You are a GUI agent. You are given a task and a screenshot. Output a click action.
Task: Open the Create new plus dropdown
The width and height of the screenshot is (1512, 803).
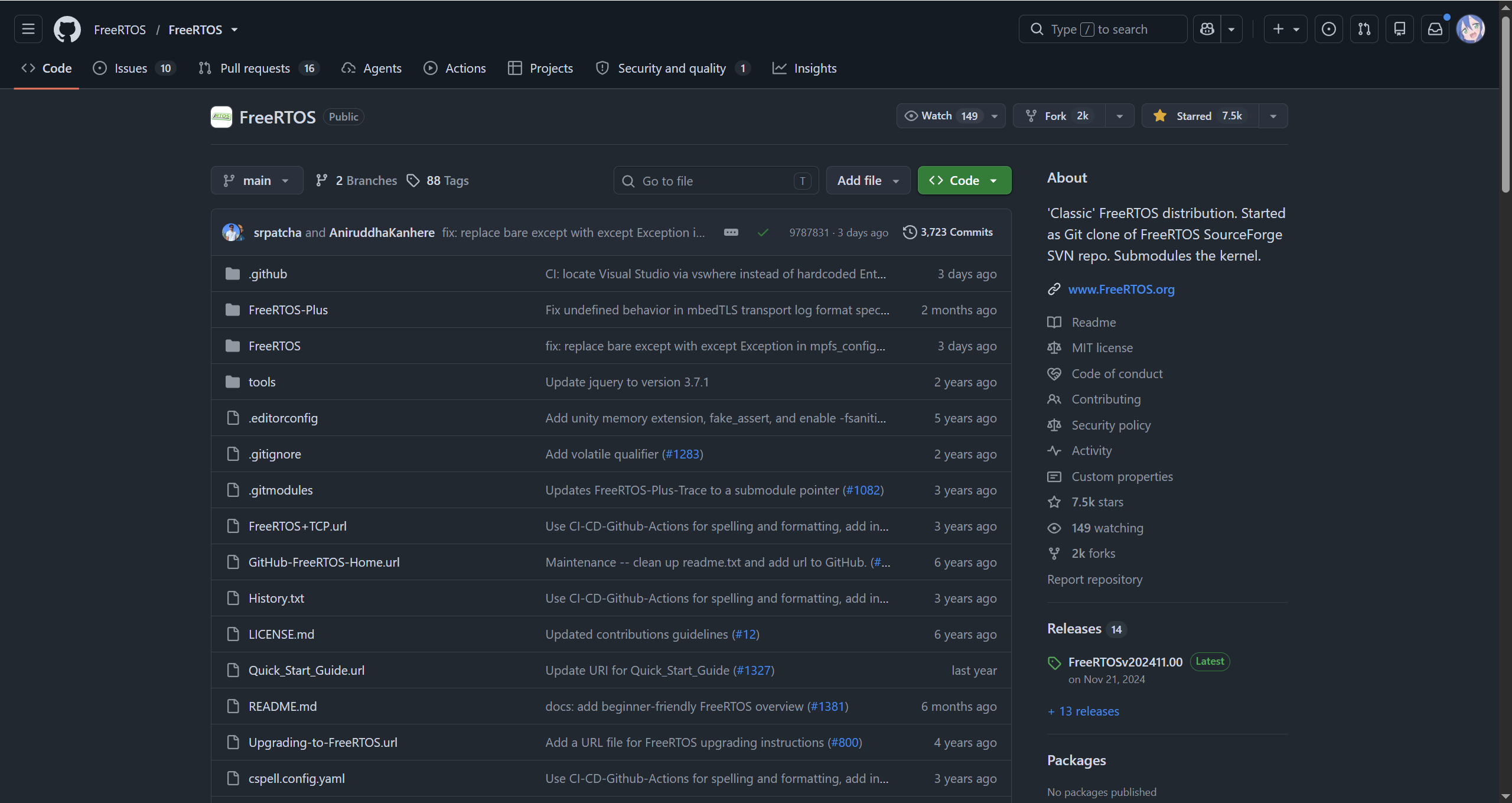(x=1285, y=29)
